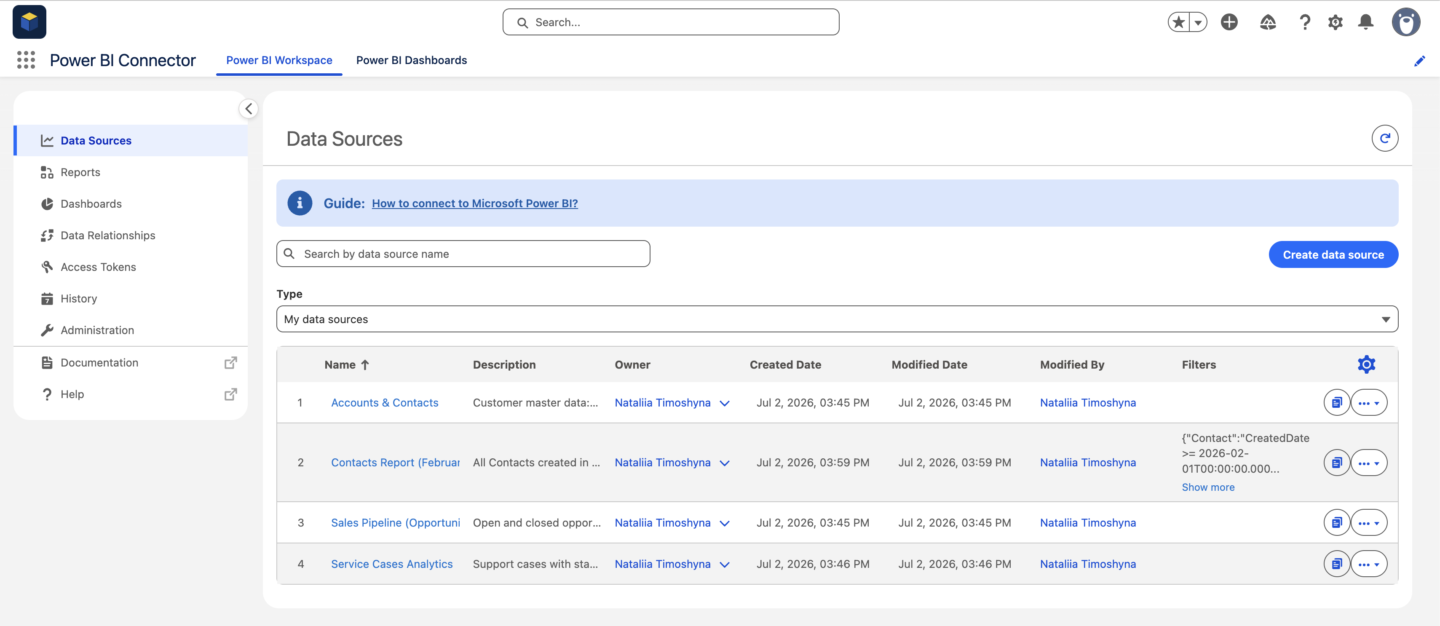Image resolution: width=1440 pixels, height=626 pixels.
Task: Select Access Tokens in the sidebar
Action: click(131, 267)
